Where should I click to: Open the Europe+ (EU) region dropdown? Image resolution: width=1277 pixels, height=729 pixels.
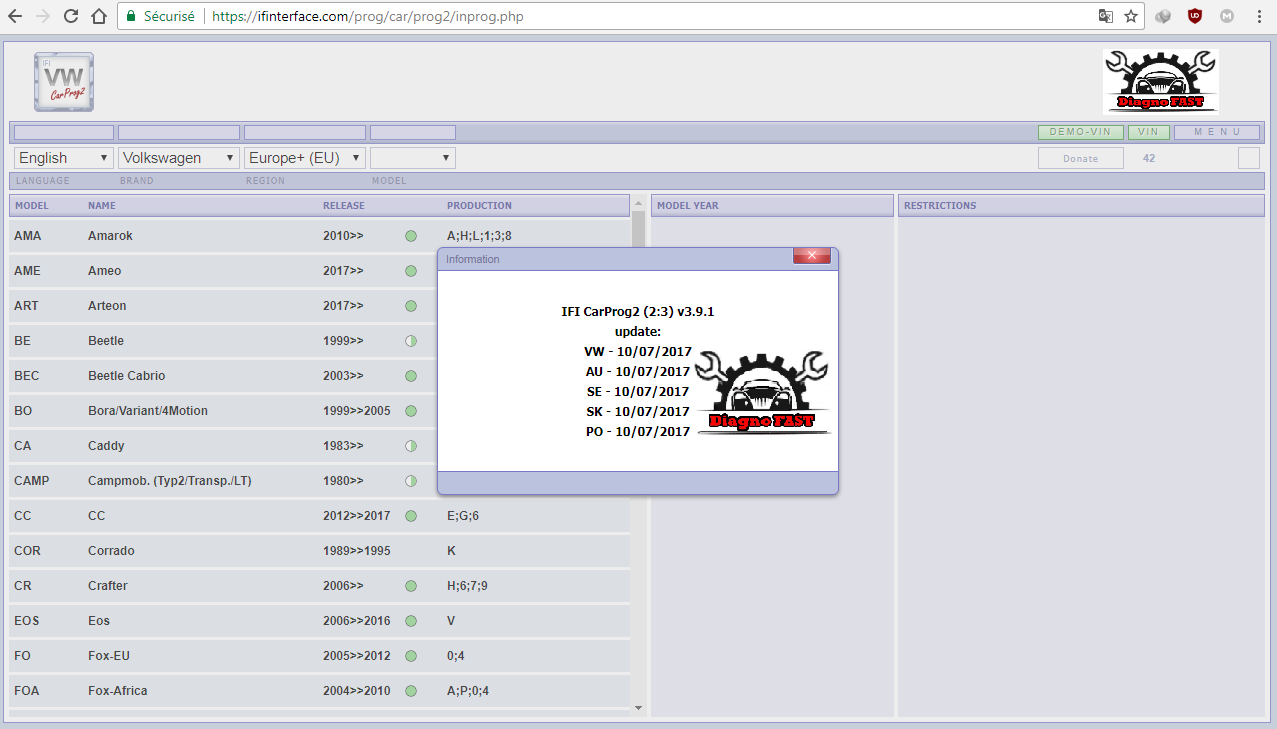click(305, 158)
